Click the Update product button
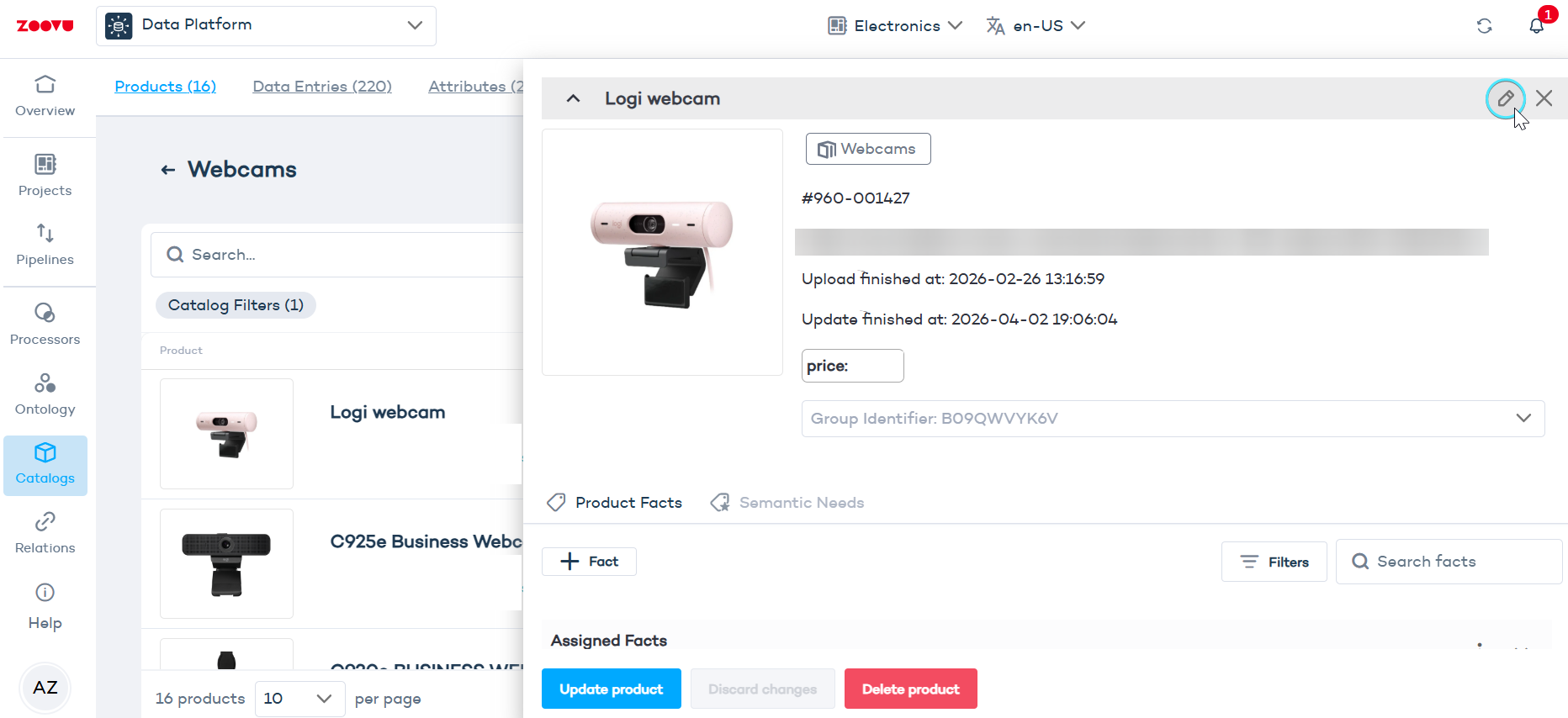The image size is (1568, 718). click(x=611, y=689)
